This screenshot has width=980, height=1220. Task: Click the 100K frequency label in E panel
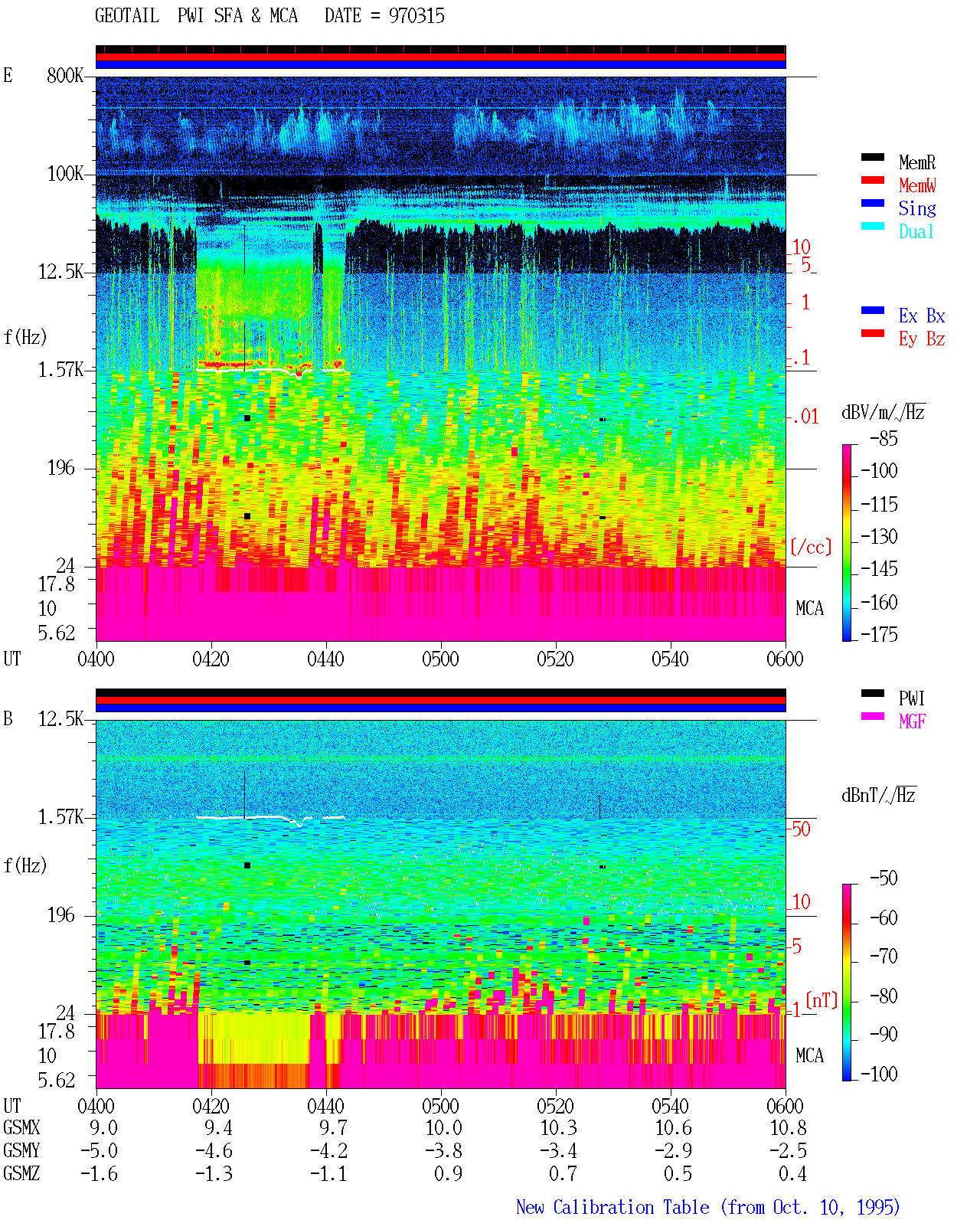tap(65, 174)
